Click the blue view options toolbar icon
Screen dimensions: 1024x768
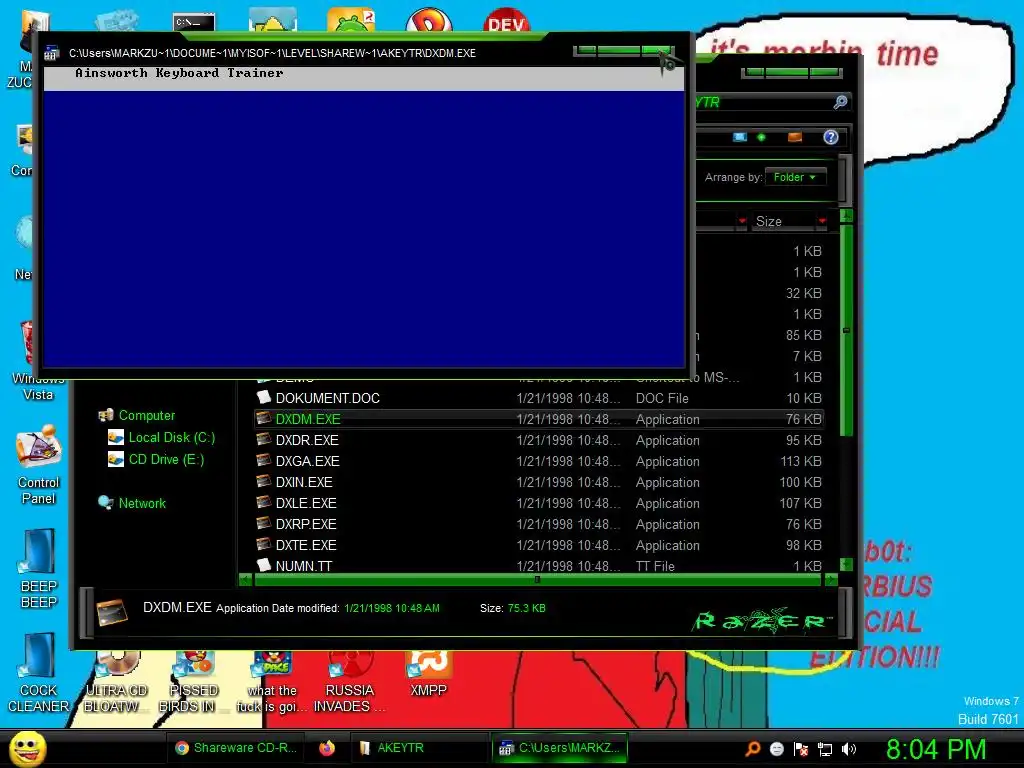pos(739,137)
